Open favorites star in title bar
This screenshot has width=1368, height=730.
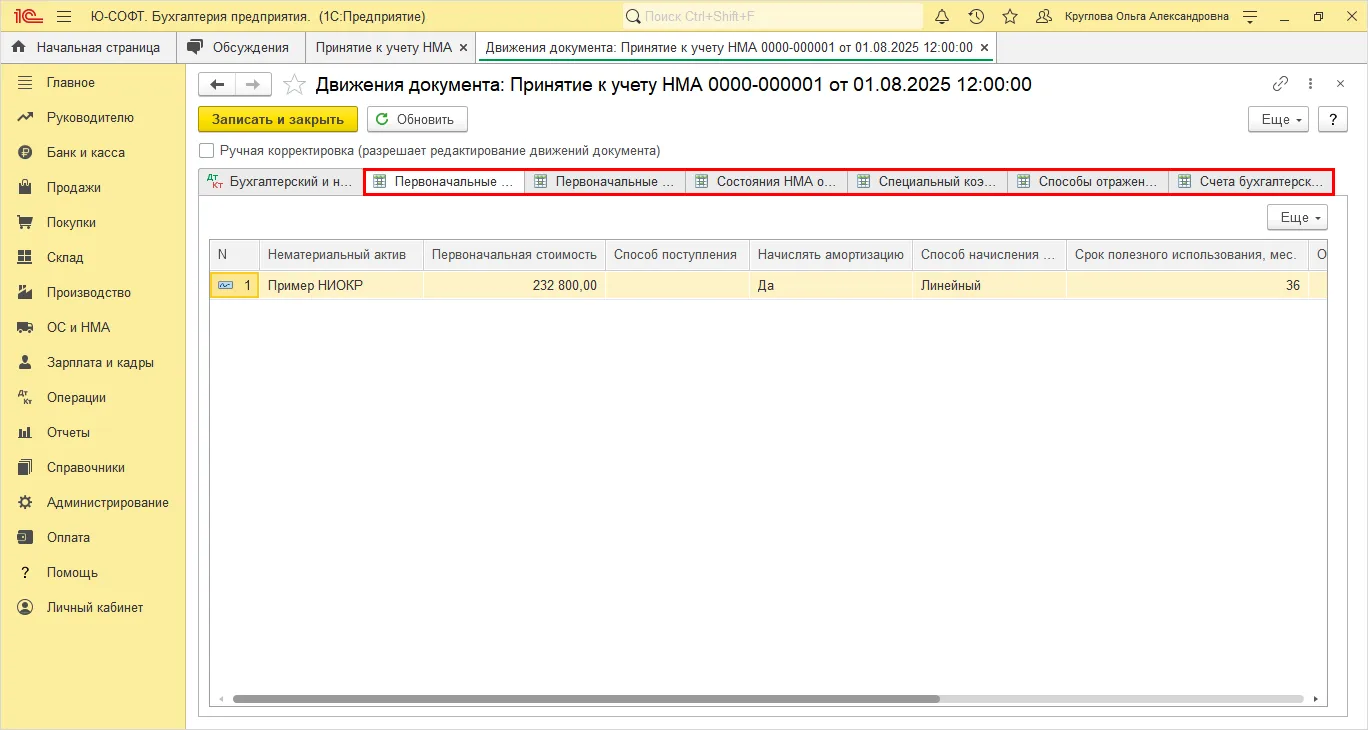[x=1010, y=17]
